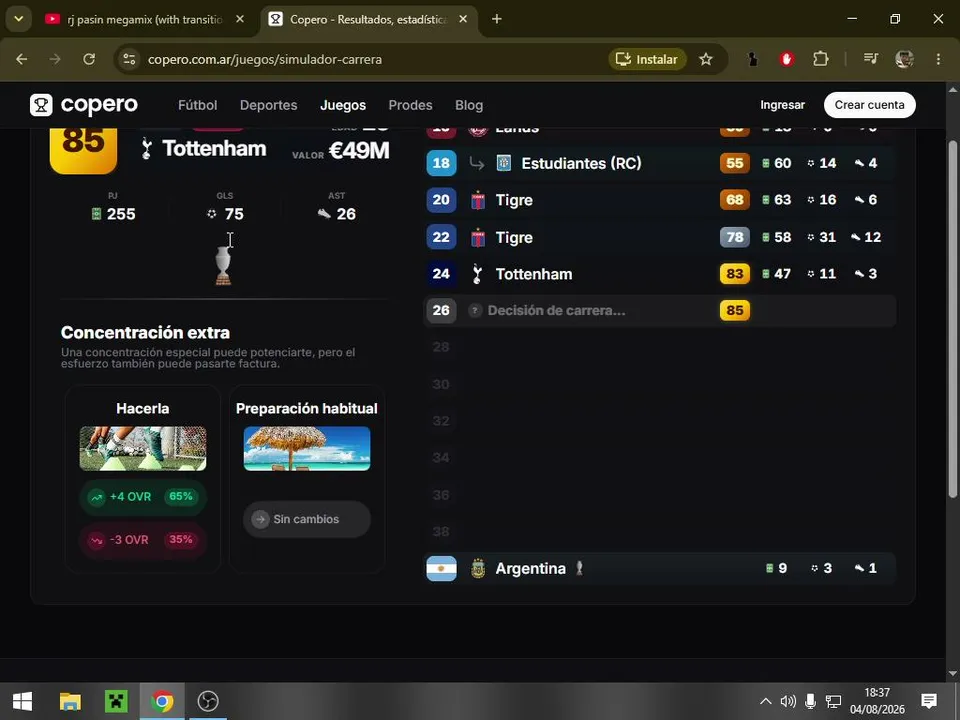Open the Windows Start menu

23,701
